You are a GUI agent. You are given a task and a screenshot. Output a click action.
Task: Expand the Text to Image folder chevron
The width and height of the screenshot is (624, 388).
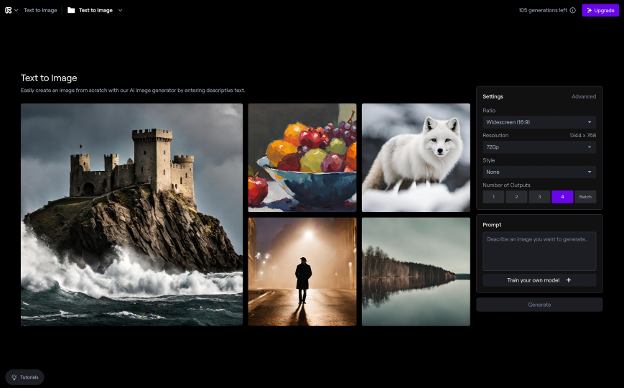pyautogui.click(x=120, y=10)
